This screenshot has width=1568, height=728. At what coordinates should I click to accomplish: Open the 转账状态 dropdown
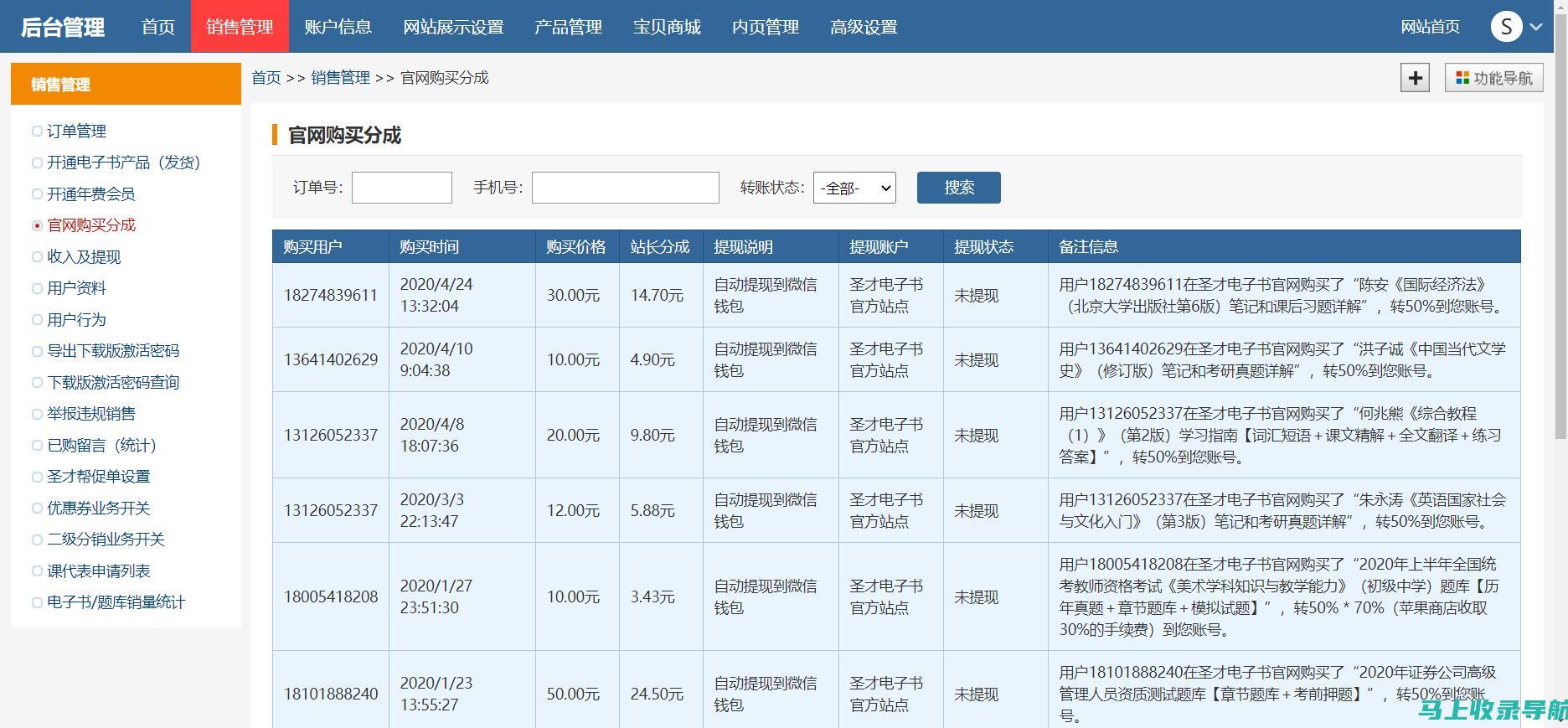854,188
